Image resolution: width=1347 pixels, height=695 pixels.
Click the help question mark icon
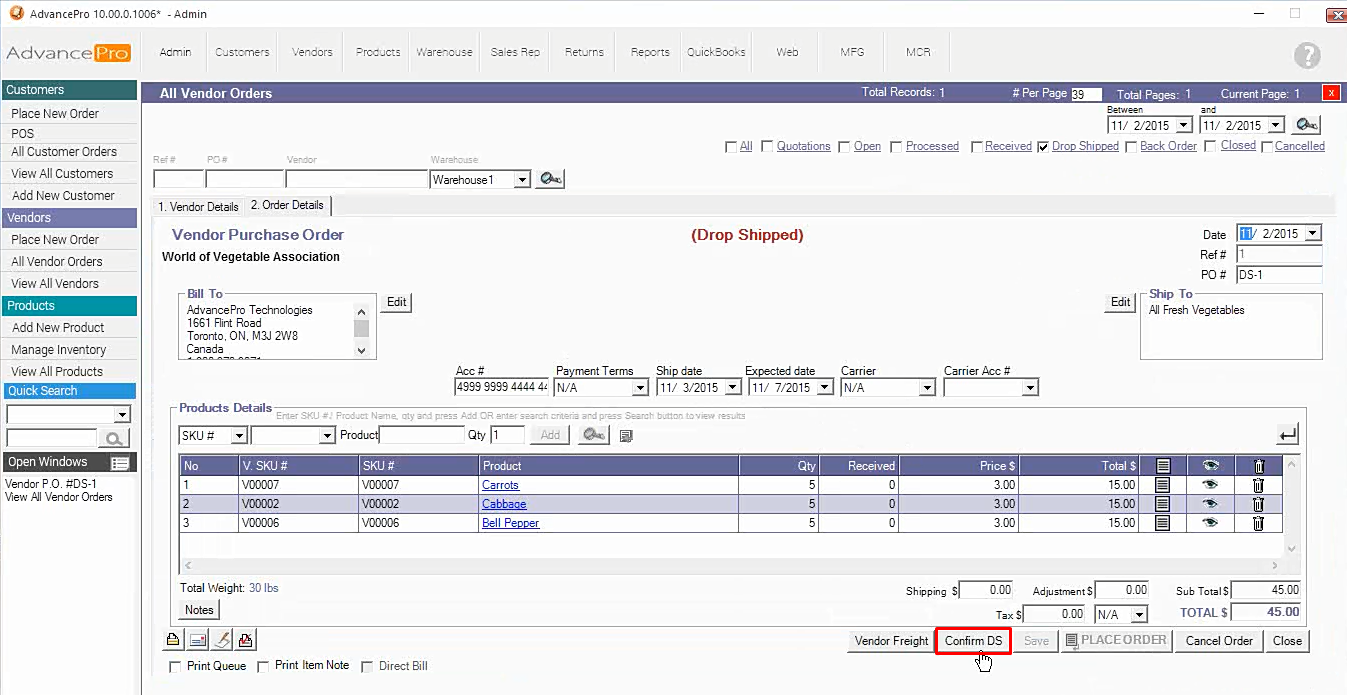(1306, 56)
